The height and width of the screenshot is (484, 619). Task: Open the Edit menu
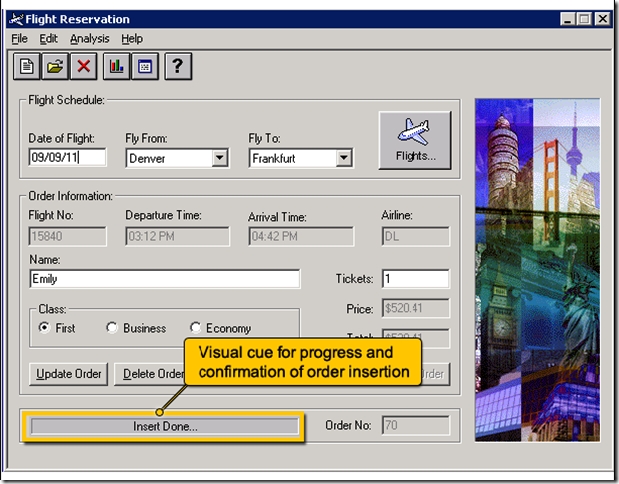click(x=48, y=39)
